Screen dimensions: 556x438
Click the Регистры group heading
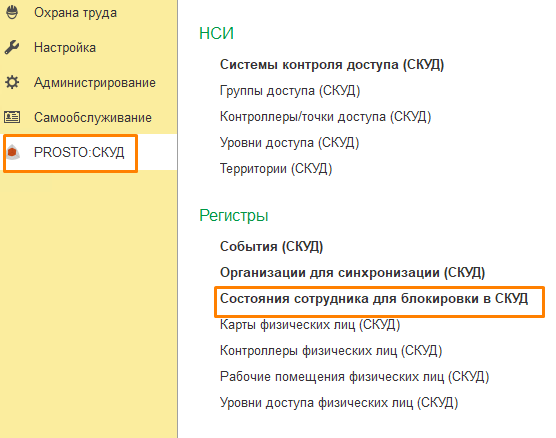pyautogui.click(x=234, y=215)
